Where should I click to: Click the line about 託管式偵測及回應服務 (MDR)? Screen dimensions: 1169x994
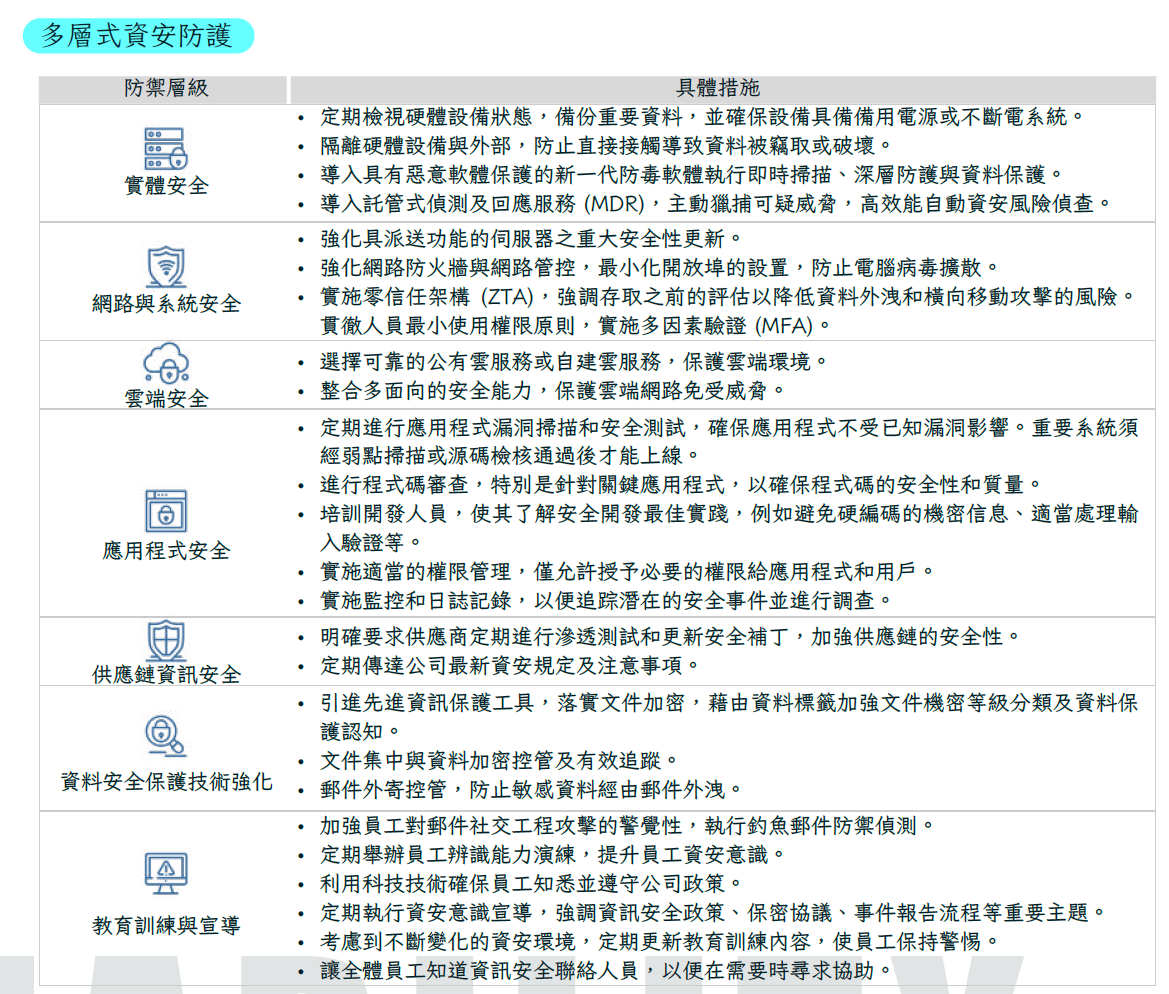[716, 204]
